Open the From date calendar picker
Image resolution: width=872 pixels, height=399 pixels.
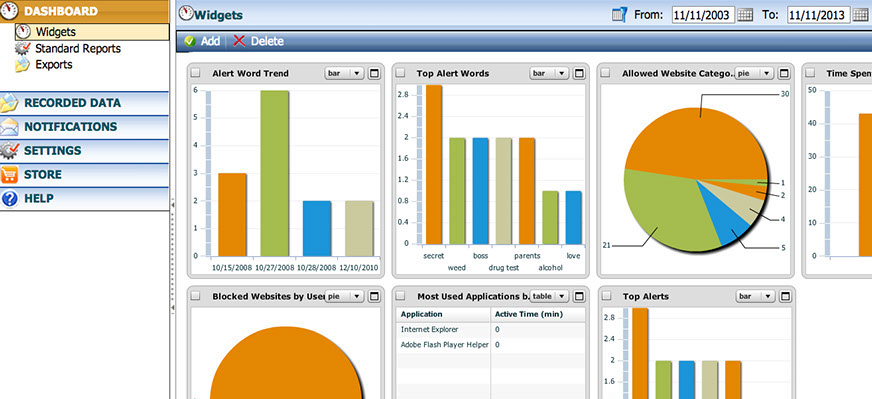745,15
